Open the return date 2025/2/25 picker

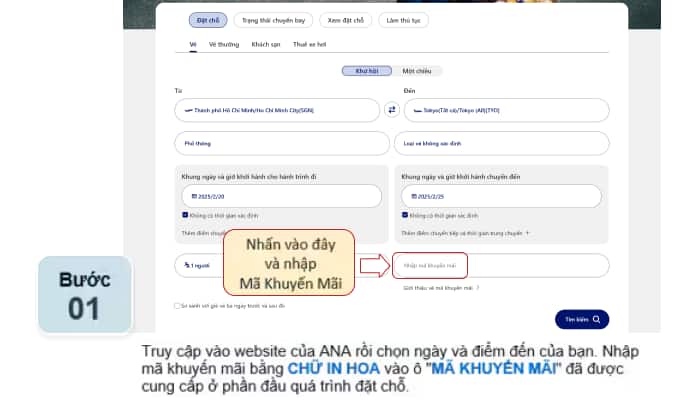point(501,196)
